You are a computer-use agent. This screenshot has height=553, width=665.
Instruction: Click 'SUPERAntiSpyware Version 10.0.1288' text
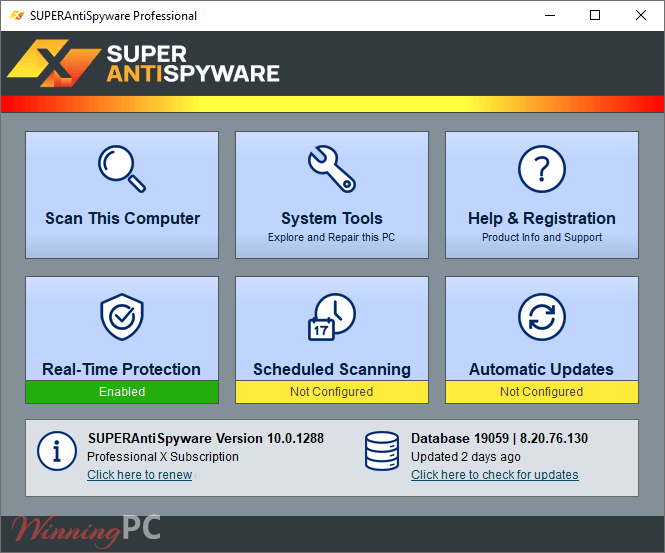point(206,438)
